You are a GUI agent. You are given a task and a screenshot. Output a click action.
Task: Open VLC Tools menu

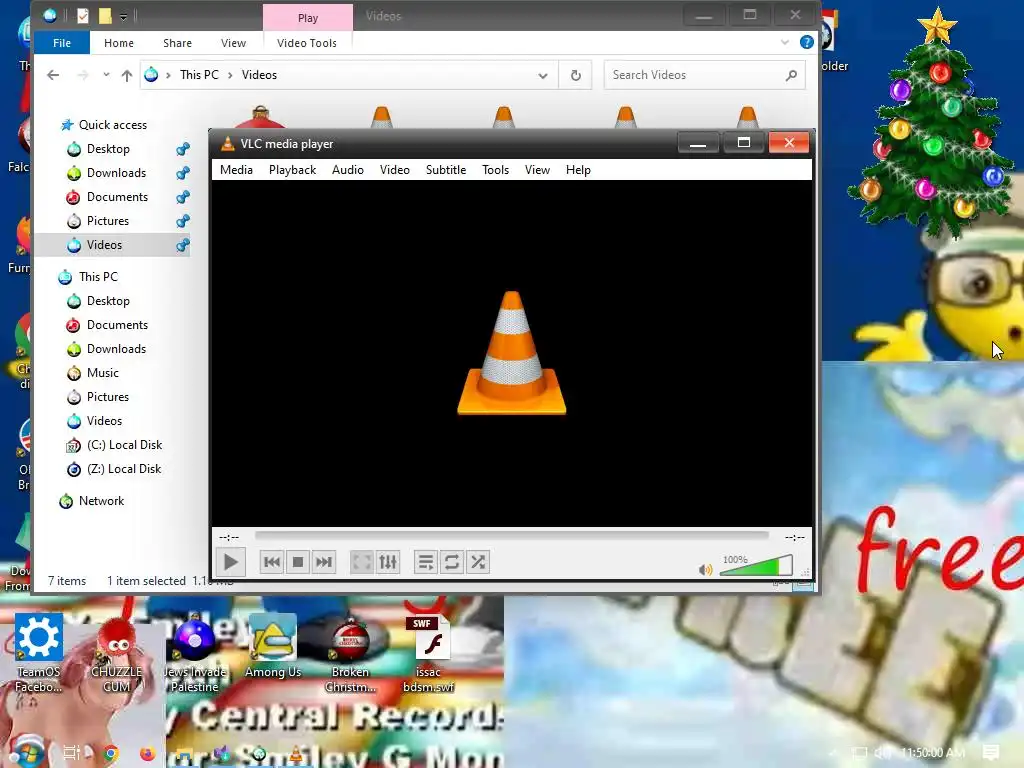(x=496, y=170)
